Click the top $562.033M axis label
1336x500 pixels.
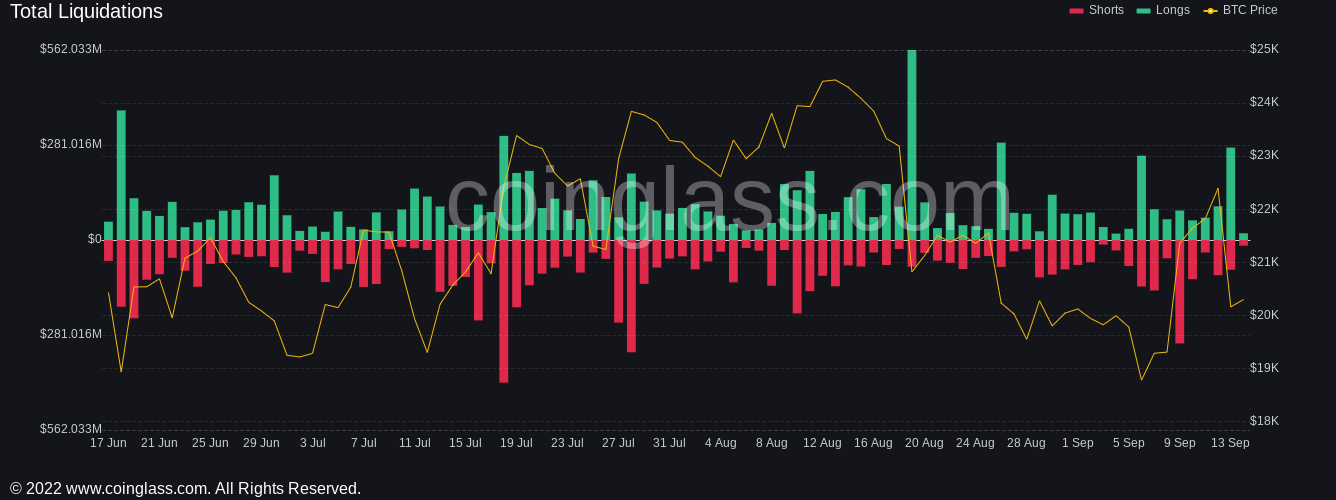(71, 49)
